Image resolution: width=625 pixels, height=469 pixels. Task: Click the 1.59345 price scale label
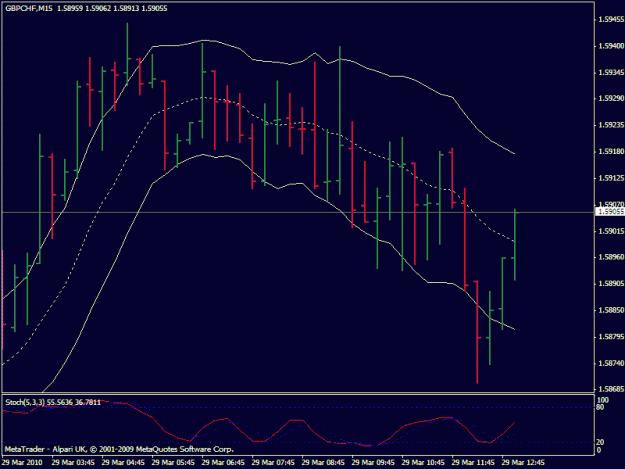pyautogui.click(x=611, y=73)
